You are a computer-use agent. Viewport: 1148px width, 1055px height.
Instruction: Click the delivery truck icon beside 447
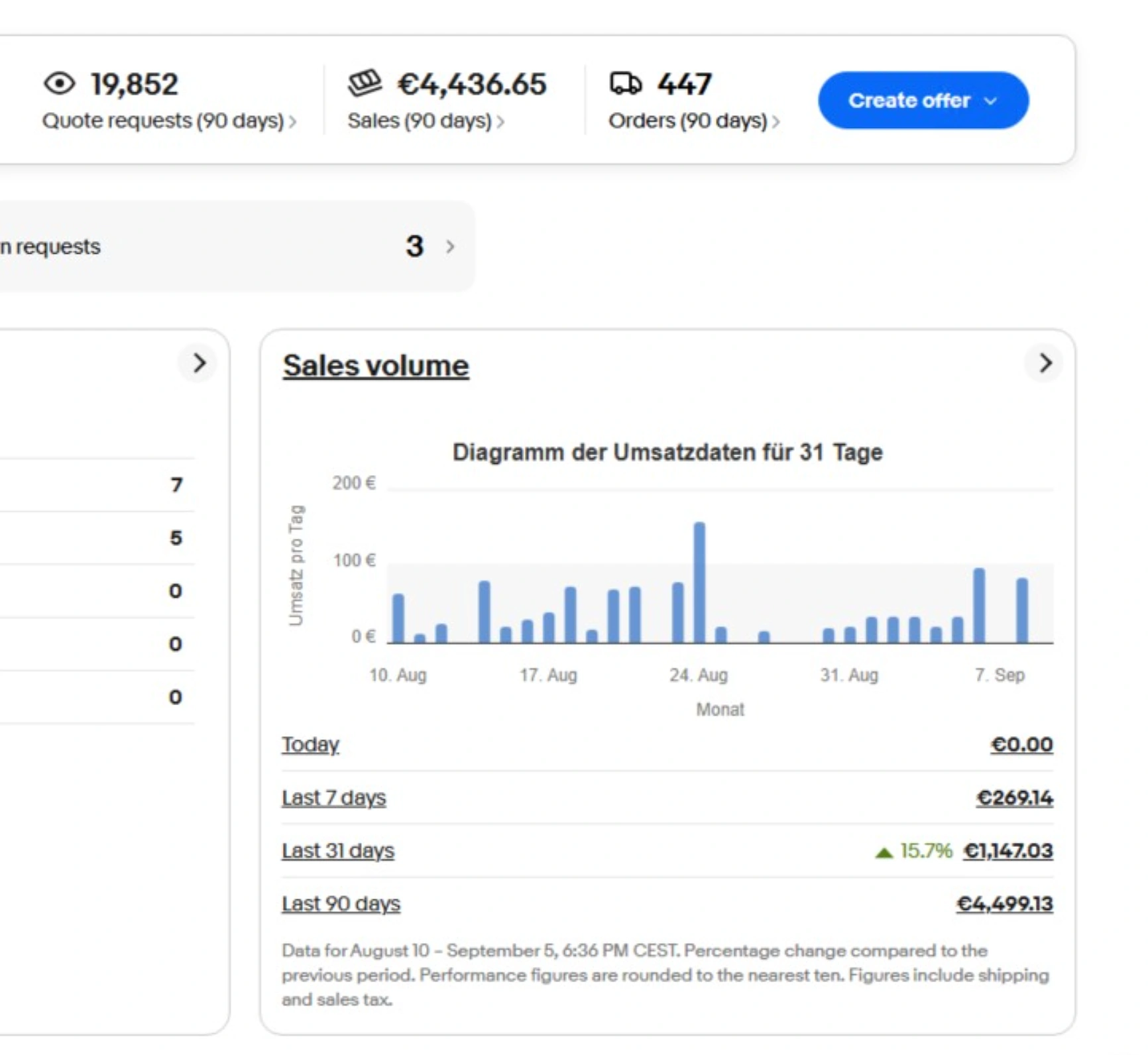point(626,83)
